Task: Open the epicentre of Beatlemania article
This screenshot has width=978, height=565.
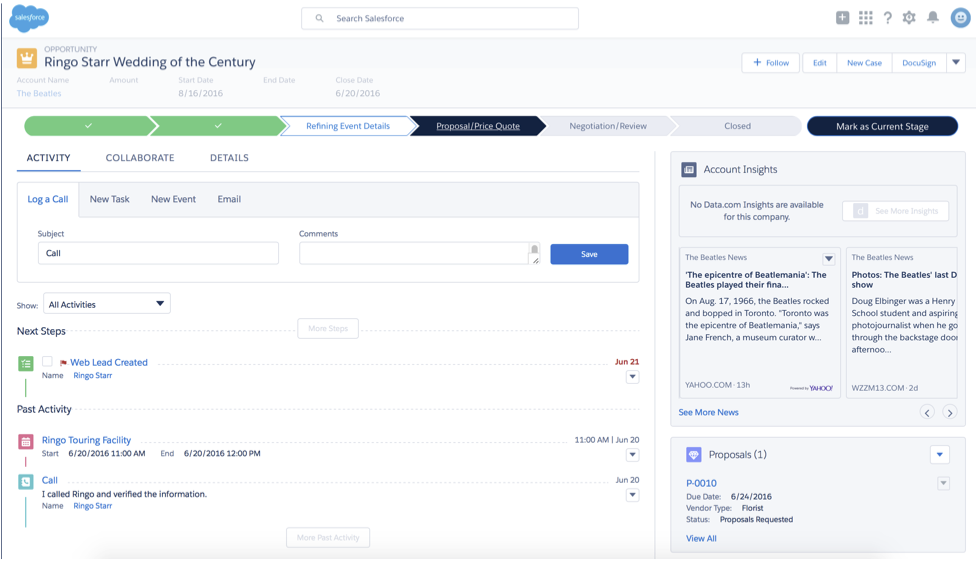Action: [x=755, y=279]
